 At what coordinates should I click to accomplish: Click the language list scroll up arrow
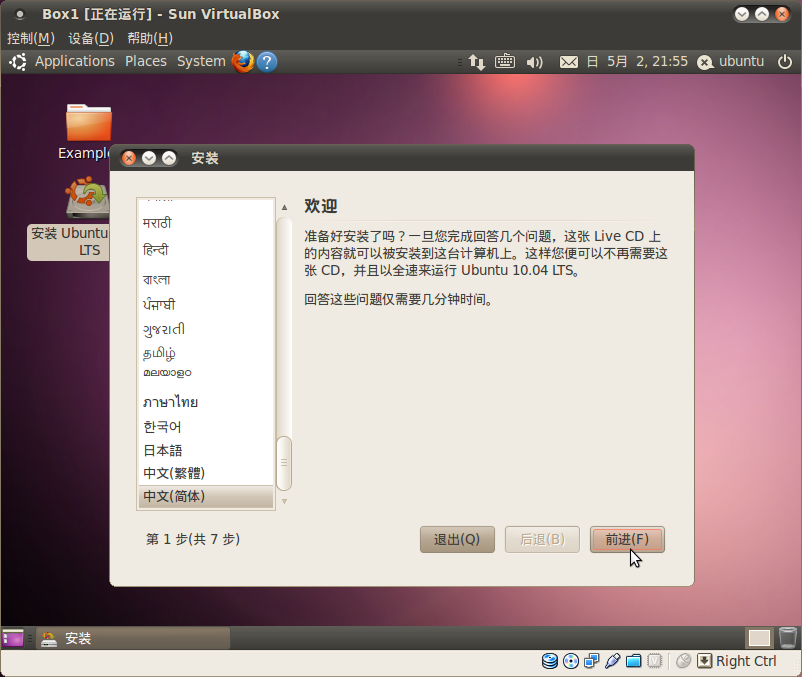click(284, 208)
